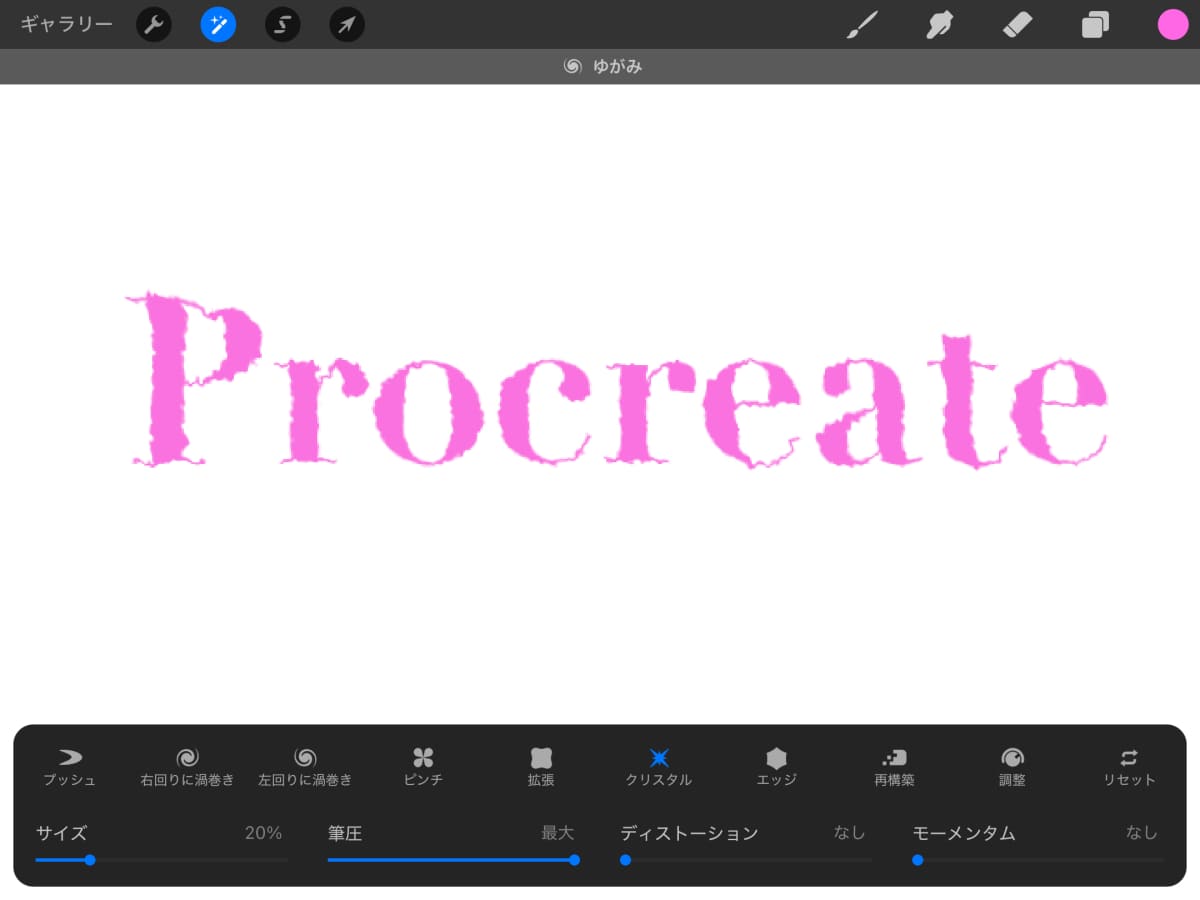Choose the 再構築 reconstruct mode

894,767
